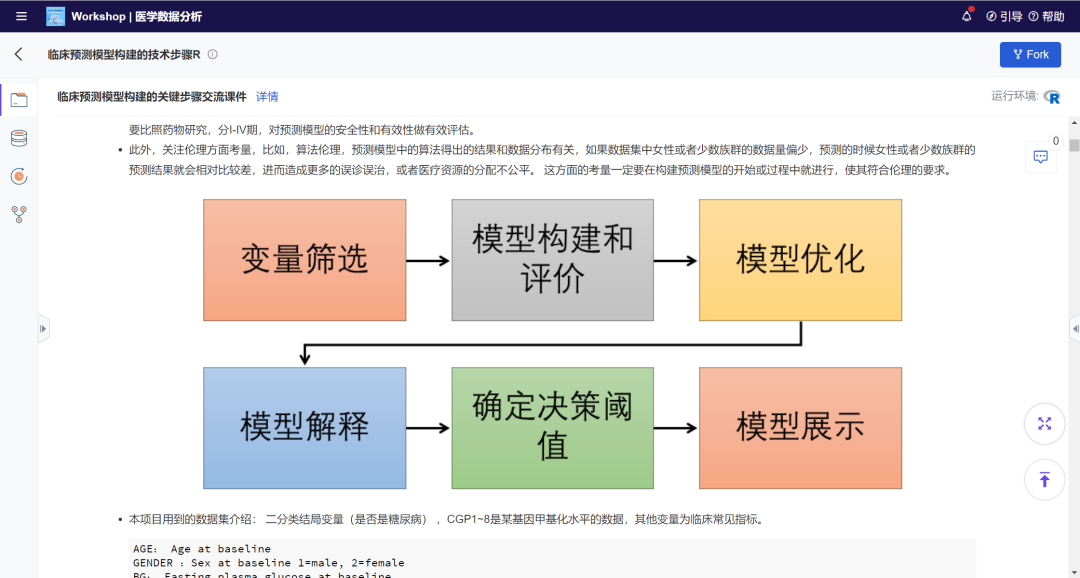
Task: Click code line AGE: Age at baseline
Action: pos(202,549)
